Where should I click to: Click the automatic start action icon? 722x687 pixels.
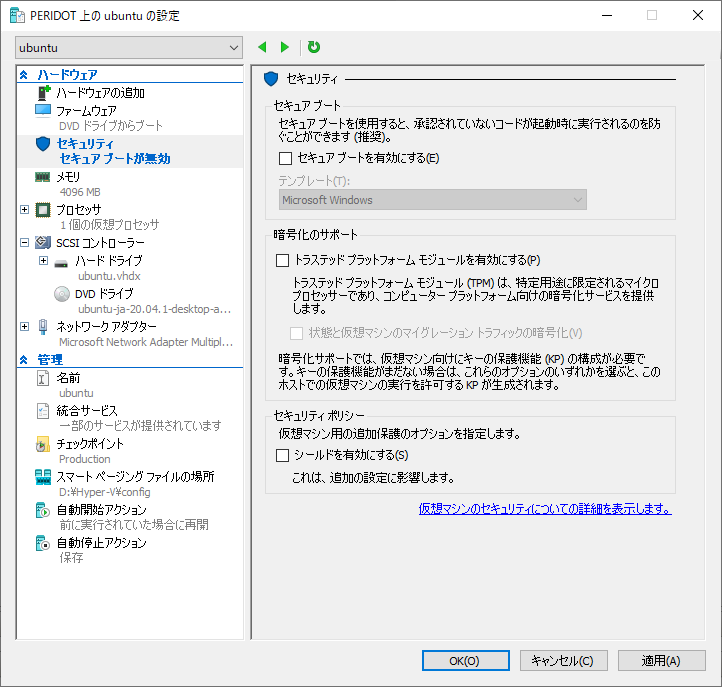pos(43,510)
